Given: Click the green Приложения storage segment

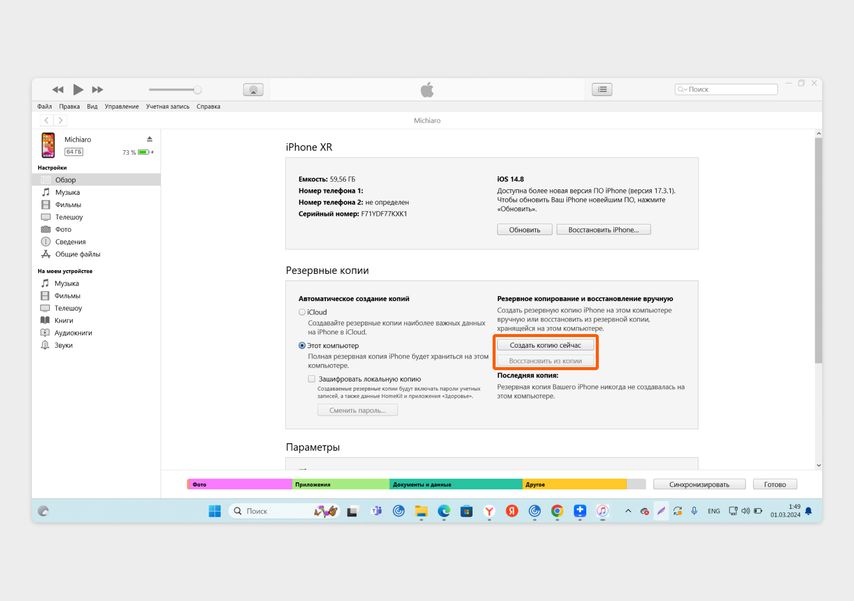Looking at the screenshot, I should [x=341, y=484].
